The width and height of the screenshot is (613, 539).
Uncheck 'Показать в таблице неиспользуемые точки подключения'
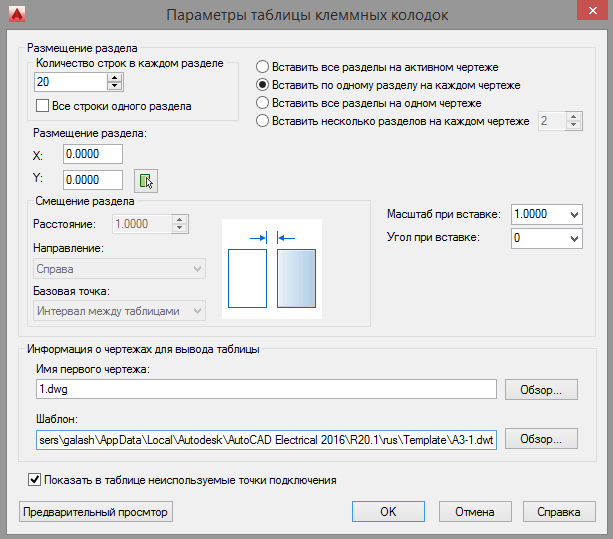point(34,480)
